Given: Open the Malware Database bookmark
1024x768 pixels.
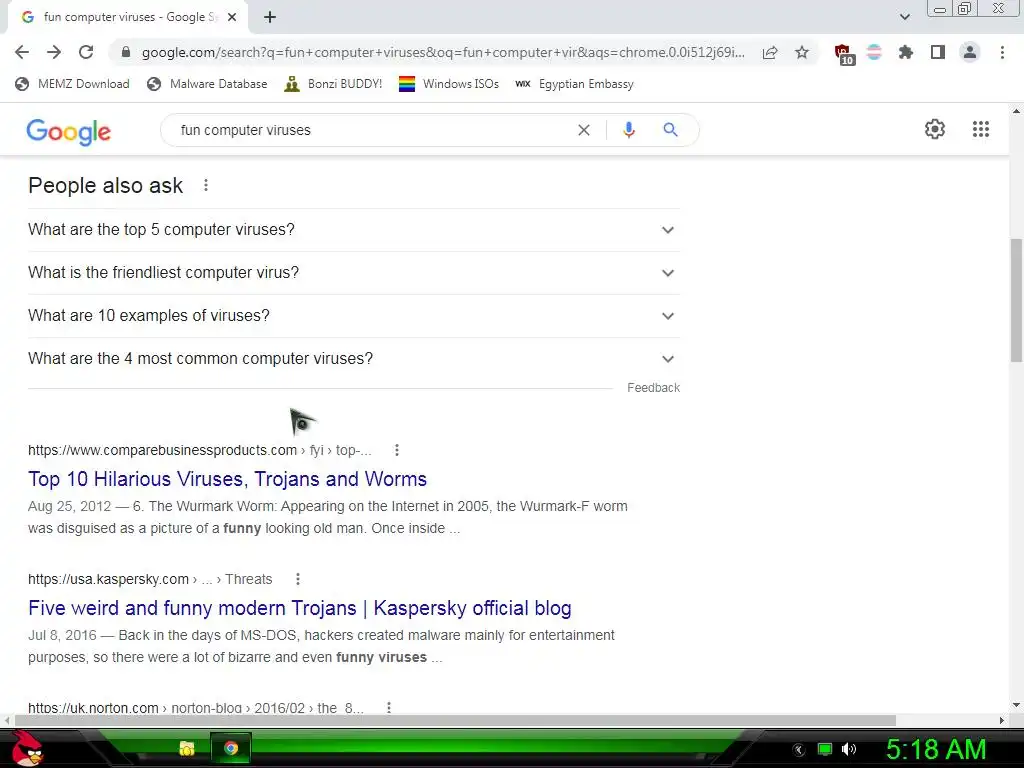Looking at the screenshot, I should (x=208, y=84).
